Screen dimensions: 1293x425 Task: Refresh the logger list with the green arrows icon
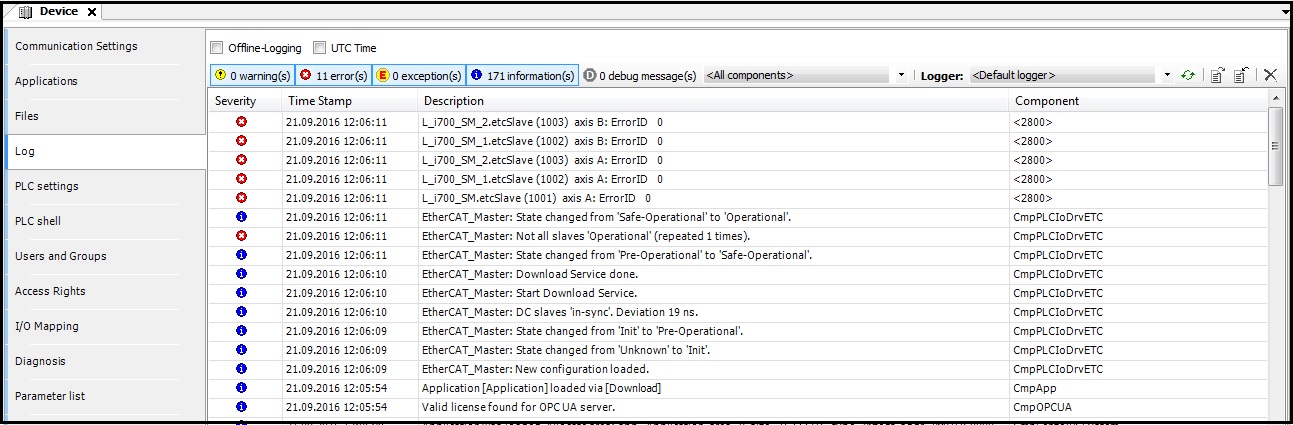click(x=1188, y=75)
